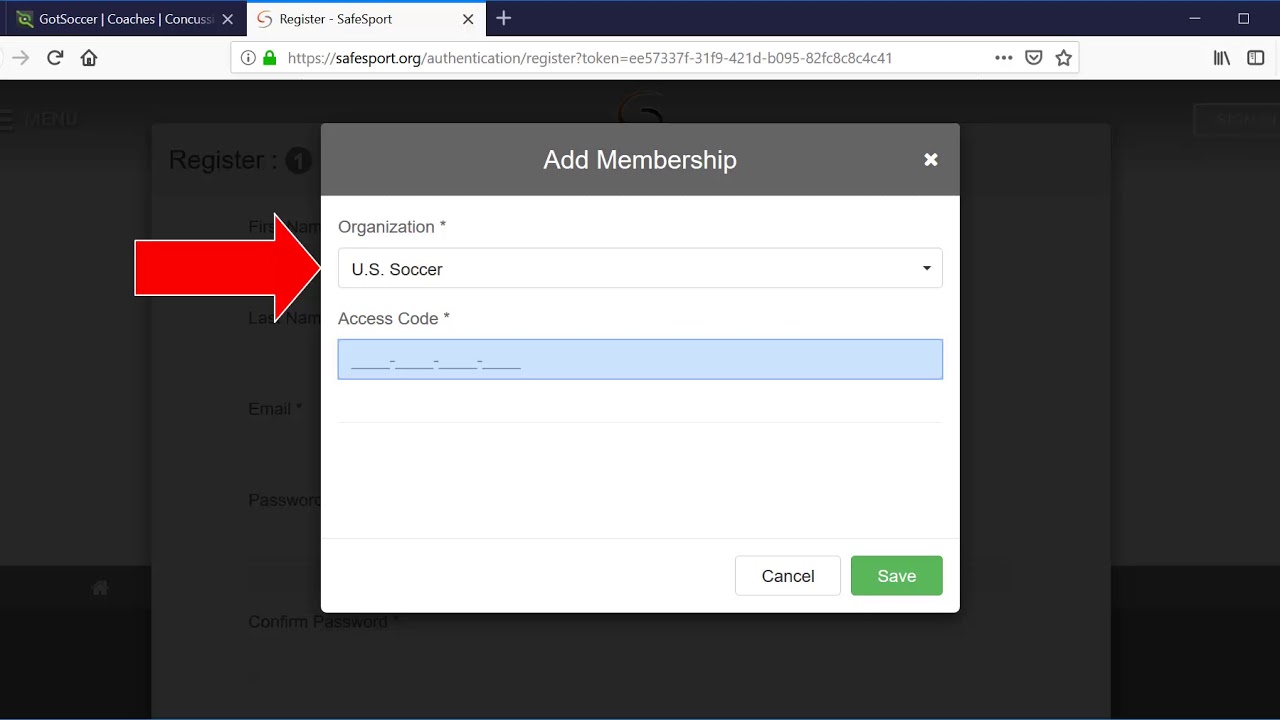Click the green Save button
The height and width of the screenshot is (720, 1280).
[x=896, y=576]
